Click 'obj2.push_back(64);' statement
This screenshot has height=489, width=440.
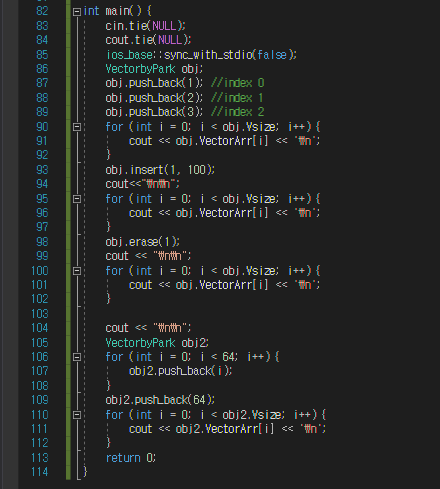(160, 400)
